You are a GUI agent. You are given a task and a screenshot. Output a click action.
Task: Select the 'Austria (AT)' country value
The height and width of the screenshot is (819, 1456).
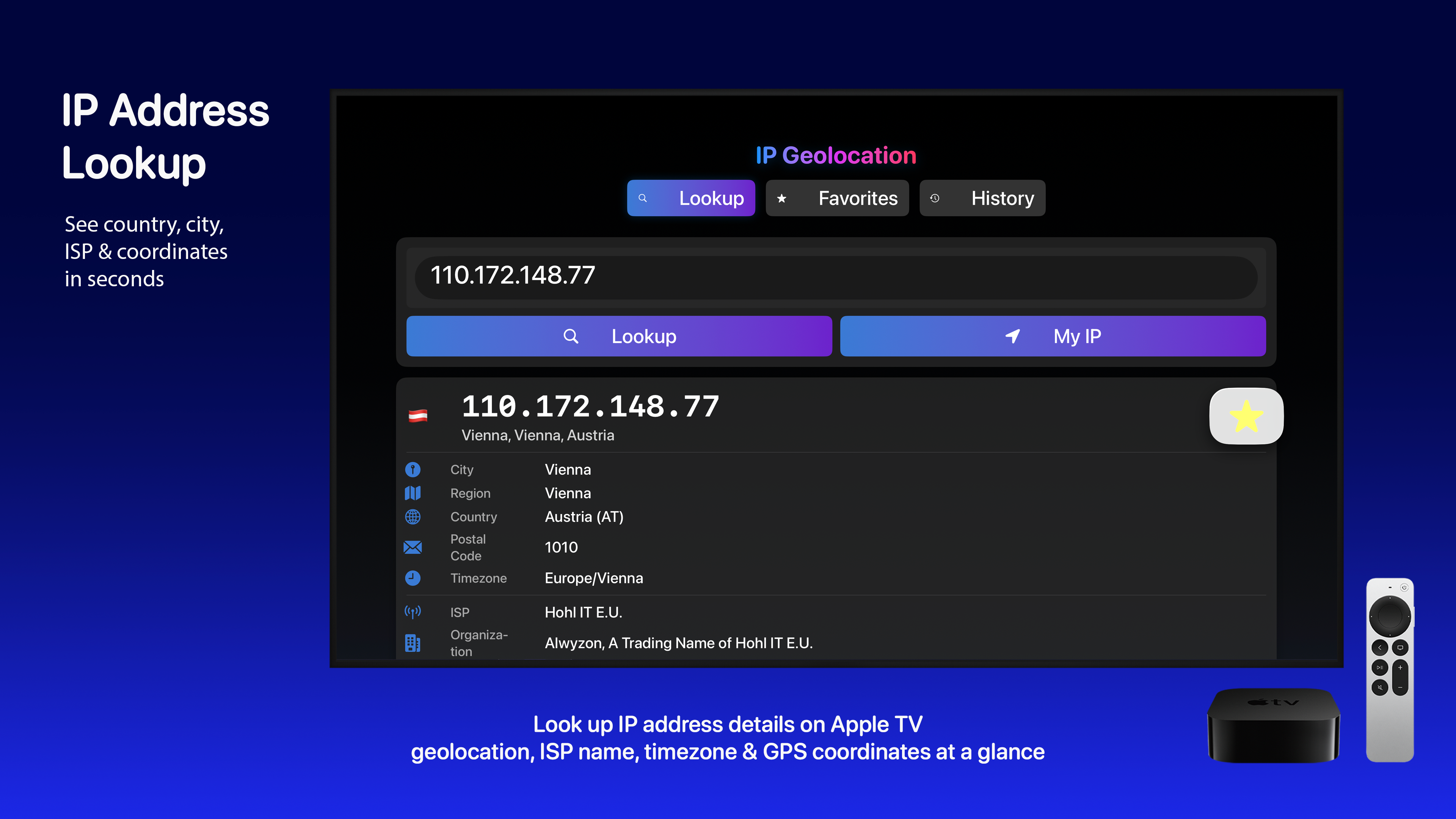tap(584, 516)
